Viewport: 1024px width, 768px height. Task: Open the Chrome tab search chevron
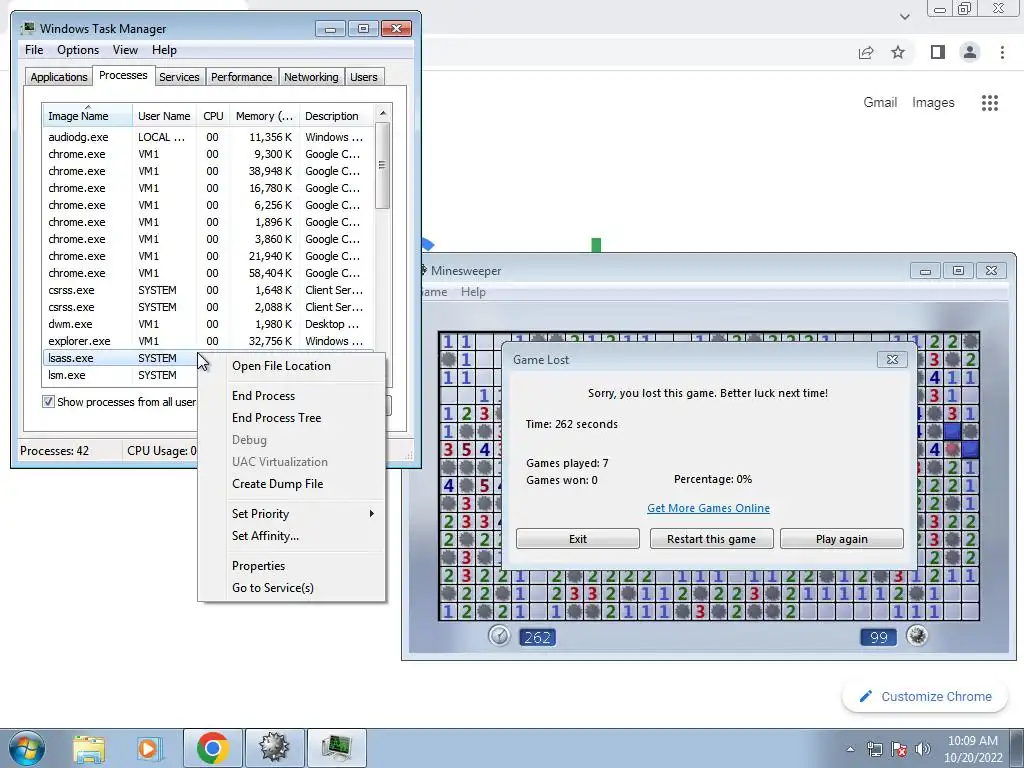click(x=904, y=16)
